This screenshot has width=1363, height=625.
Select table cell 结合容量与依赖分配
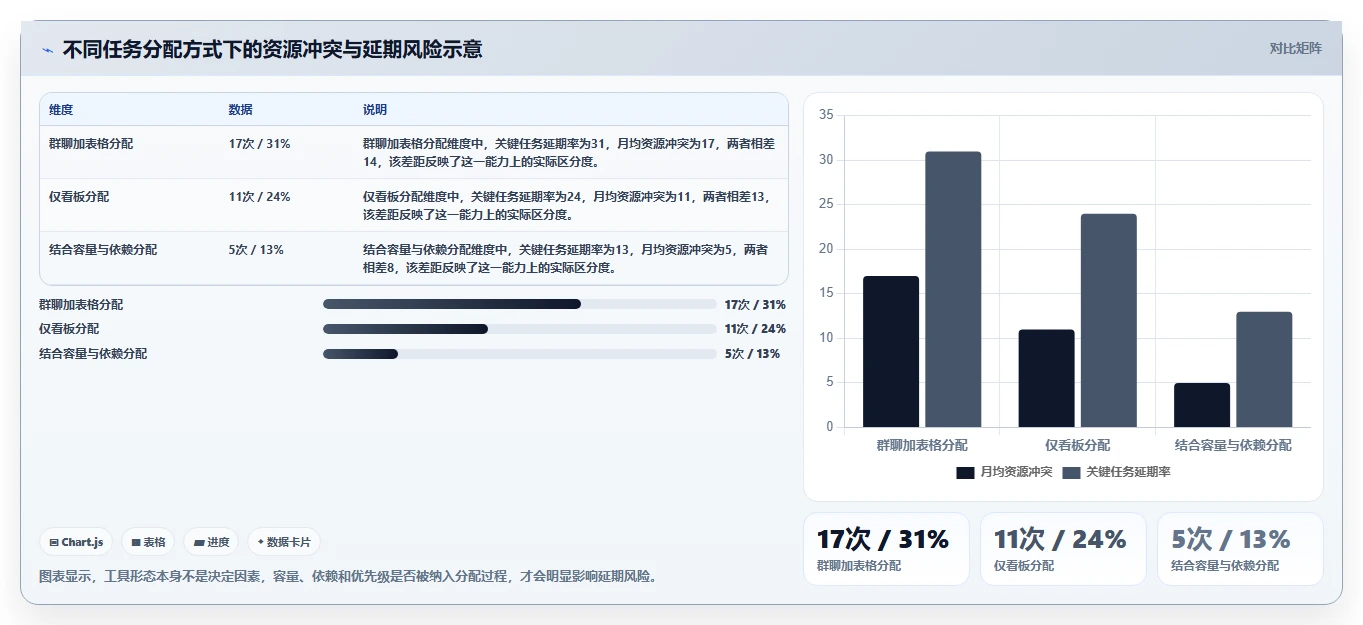coord(103,250)
